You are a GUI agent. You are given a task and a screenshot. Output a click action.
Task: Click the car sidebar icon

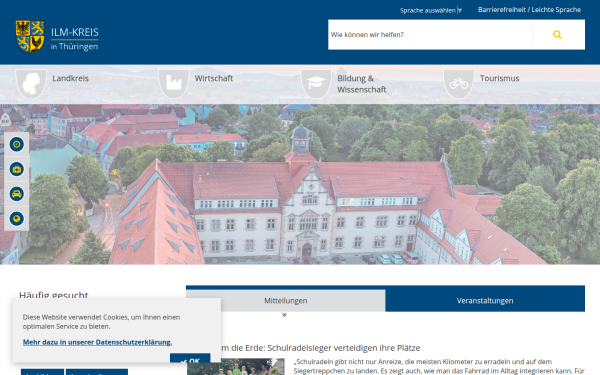coord(16,194)
